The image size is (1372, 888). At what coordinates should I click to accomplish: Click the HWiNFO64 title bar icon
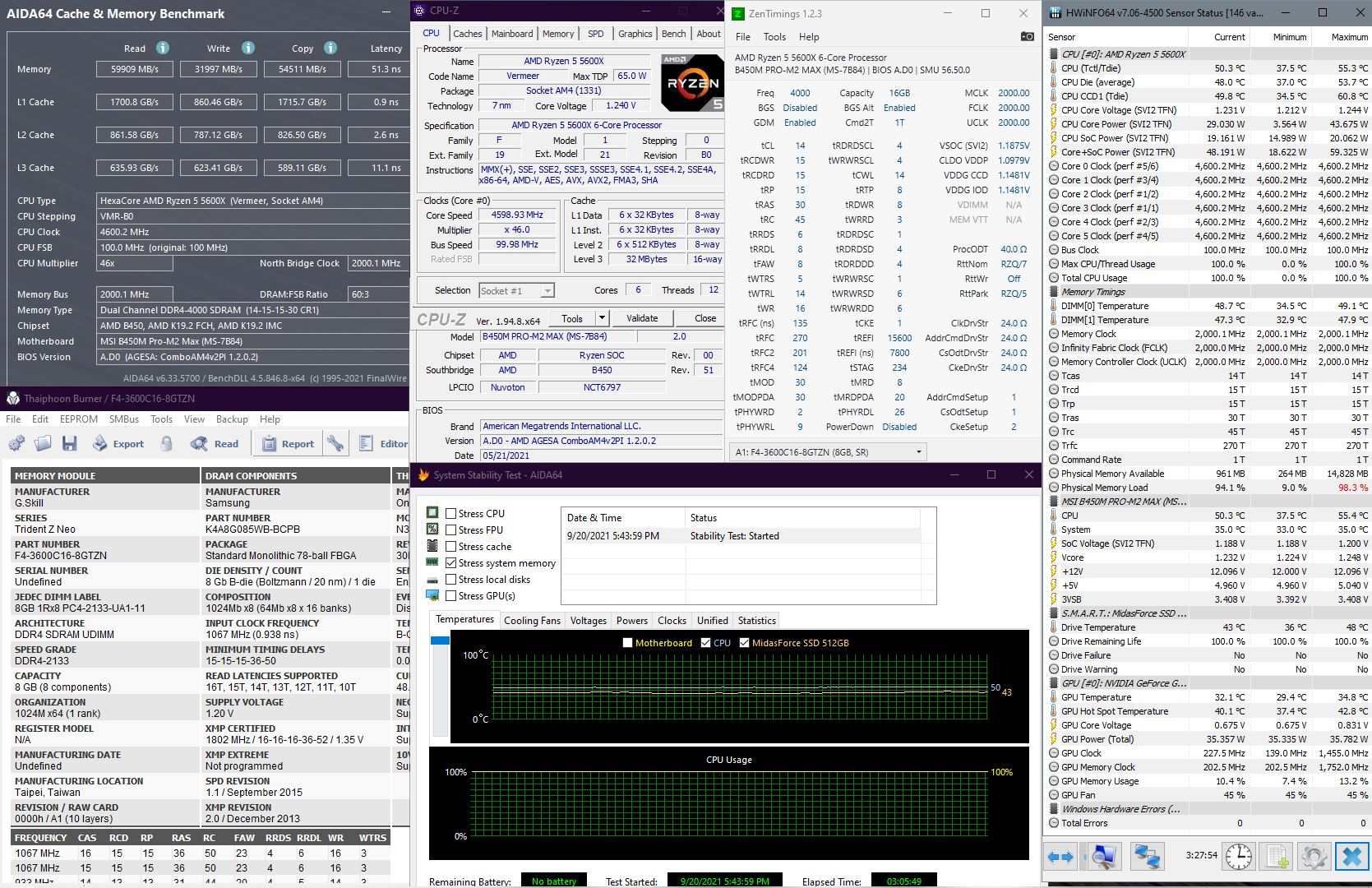[1054, 13]
